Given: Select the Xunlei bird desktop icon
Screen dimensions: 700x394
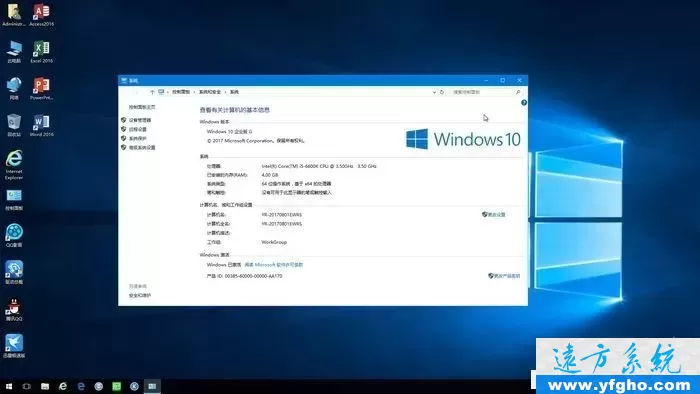Looking at the screenshot, I should click(14, 346).
